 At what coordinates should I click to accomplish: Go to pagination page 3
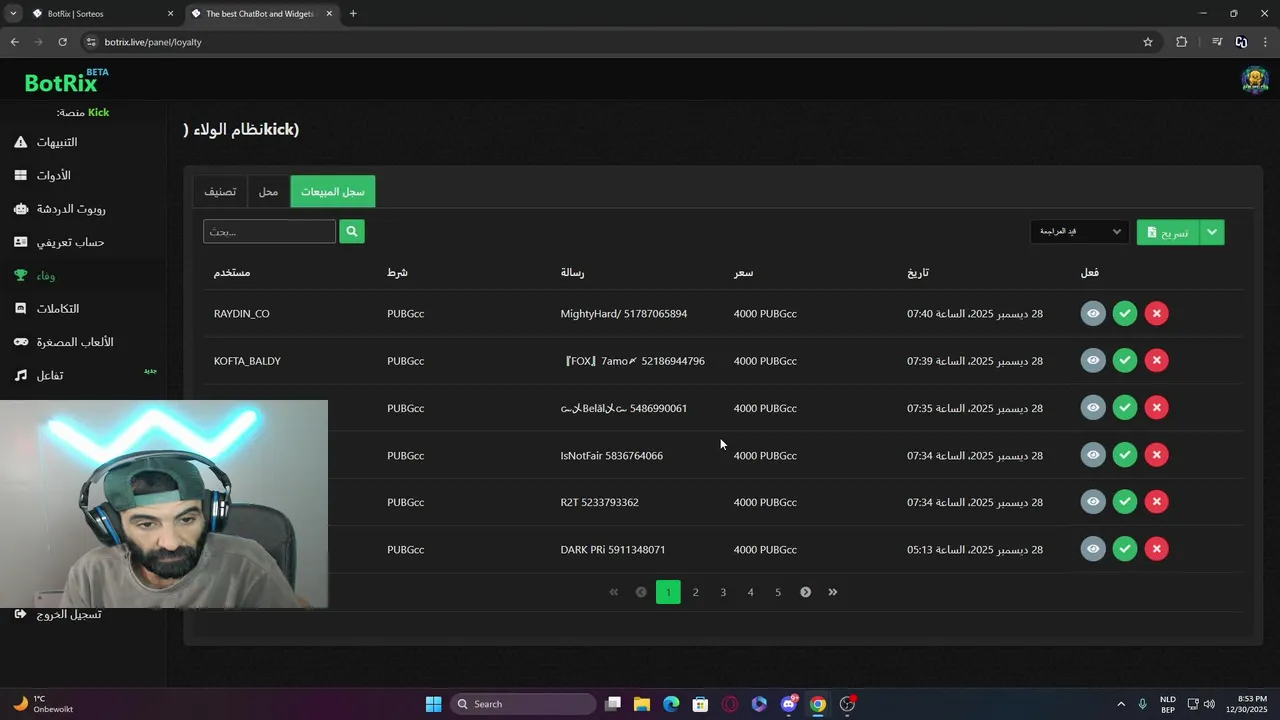(x=723, y=592)
